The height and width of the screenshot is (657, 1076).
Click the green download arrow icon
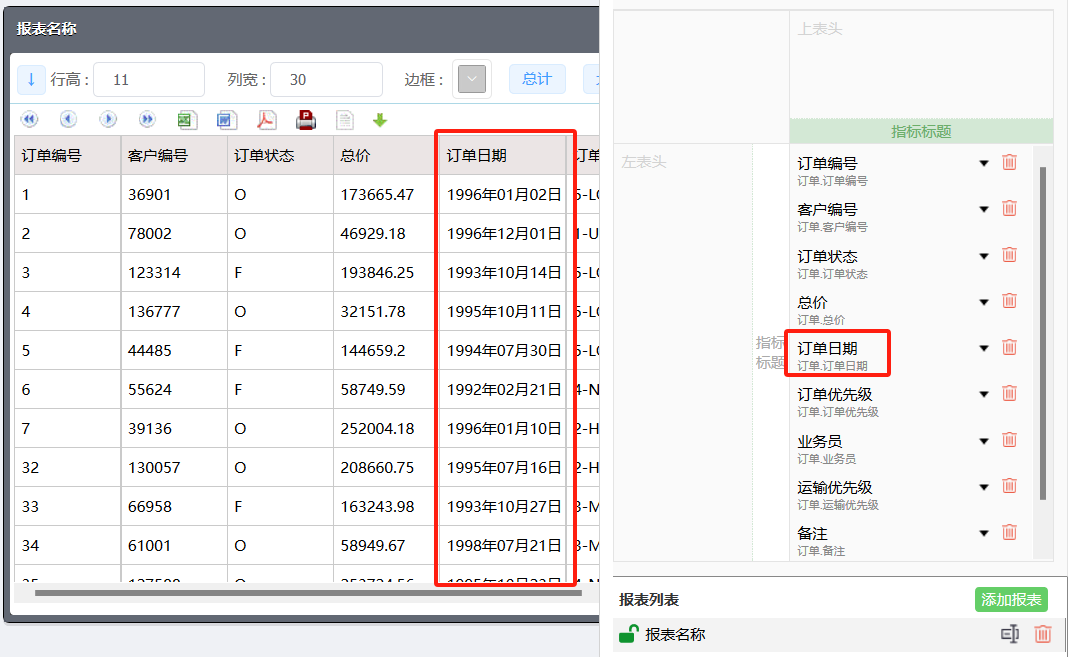coord(380,120)
